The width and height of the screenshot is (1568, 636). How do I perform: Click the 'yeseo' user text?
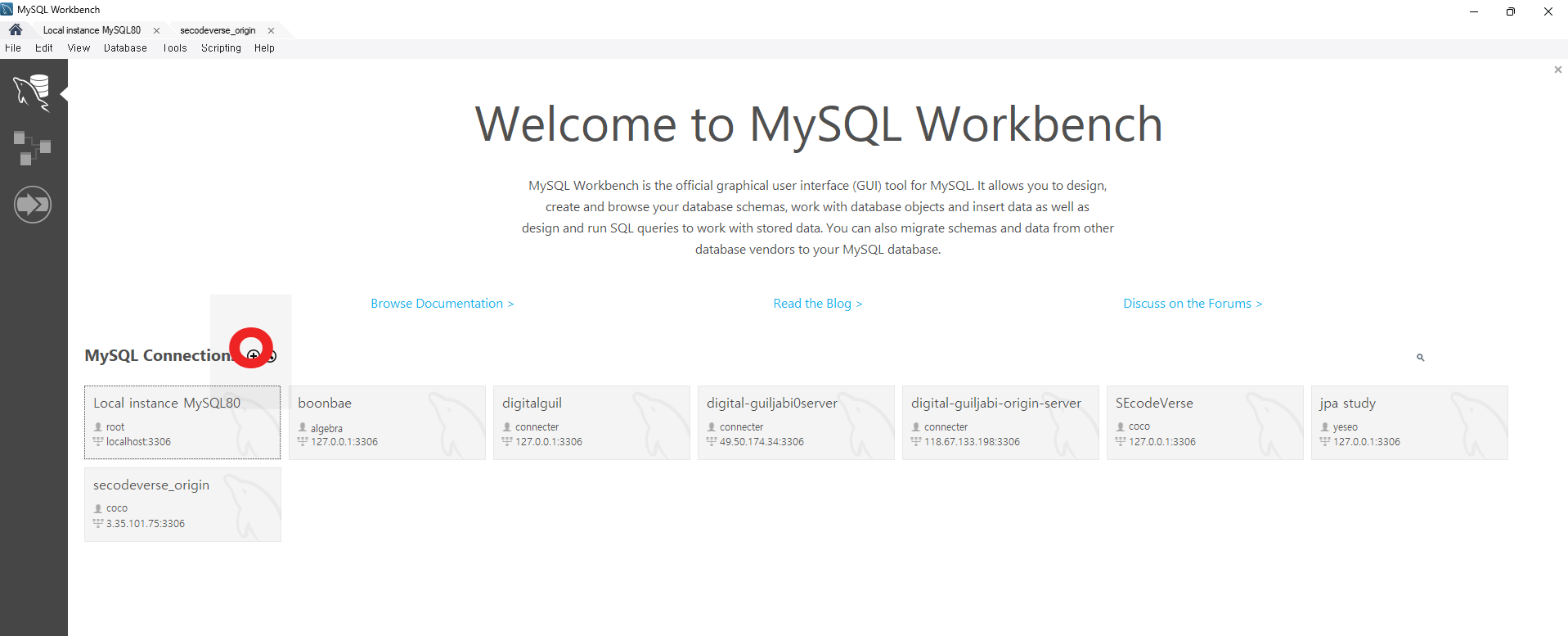point(1345,427)
